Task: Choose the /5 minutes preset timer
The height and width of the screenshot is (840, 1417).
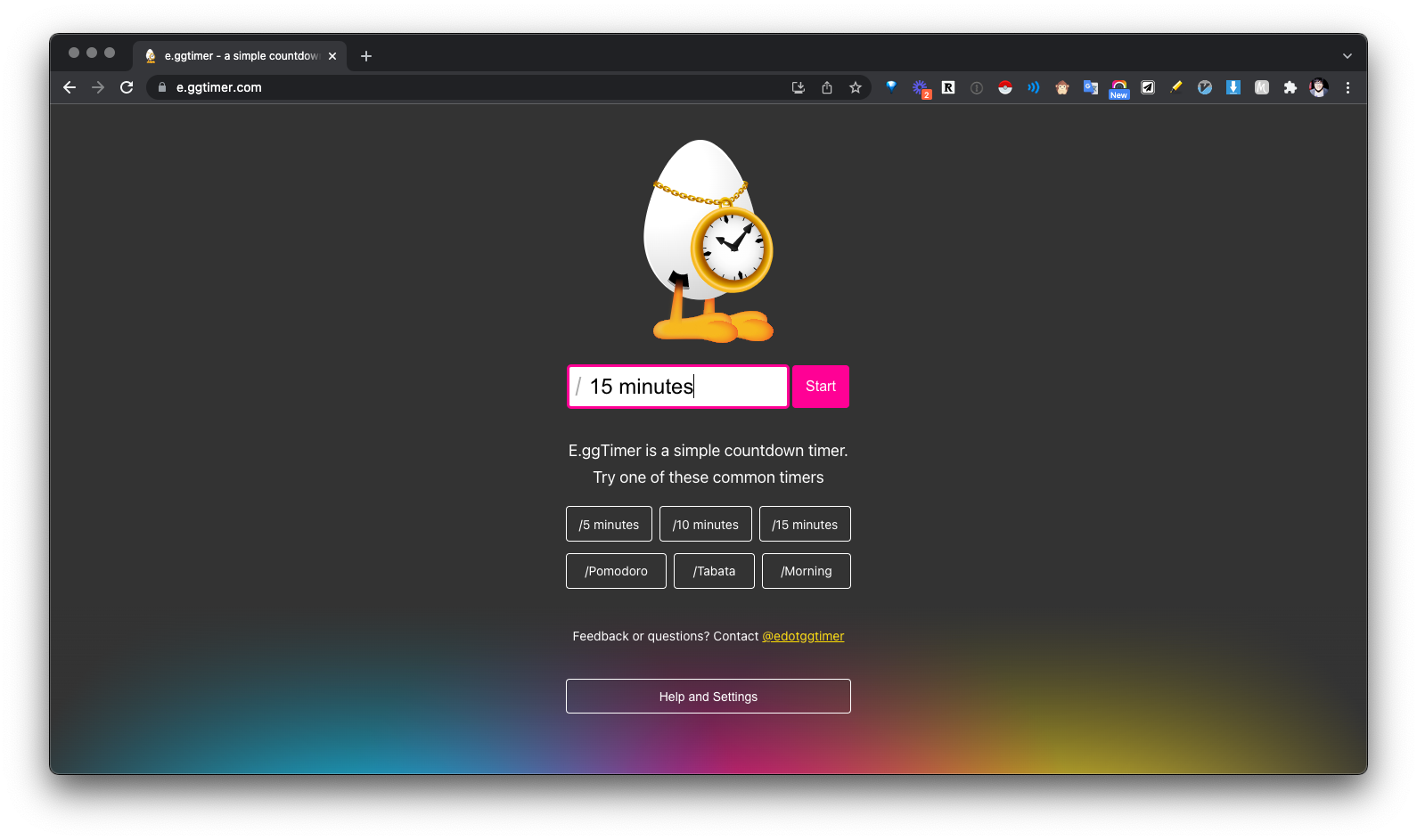Action: tap(609, 524)
